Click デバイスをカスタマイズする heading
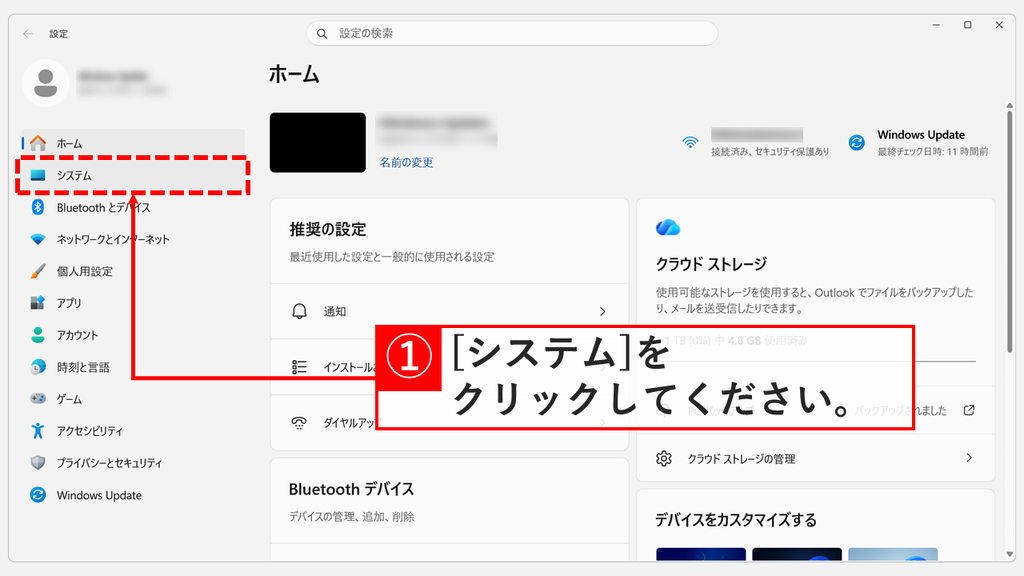 tap(736, 520)
